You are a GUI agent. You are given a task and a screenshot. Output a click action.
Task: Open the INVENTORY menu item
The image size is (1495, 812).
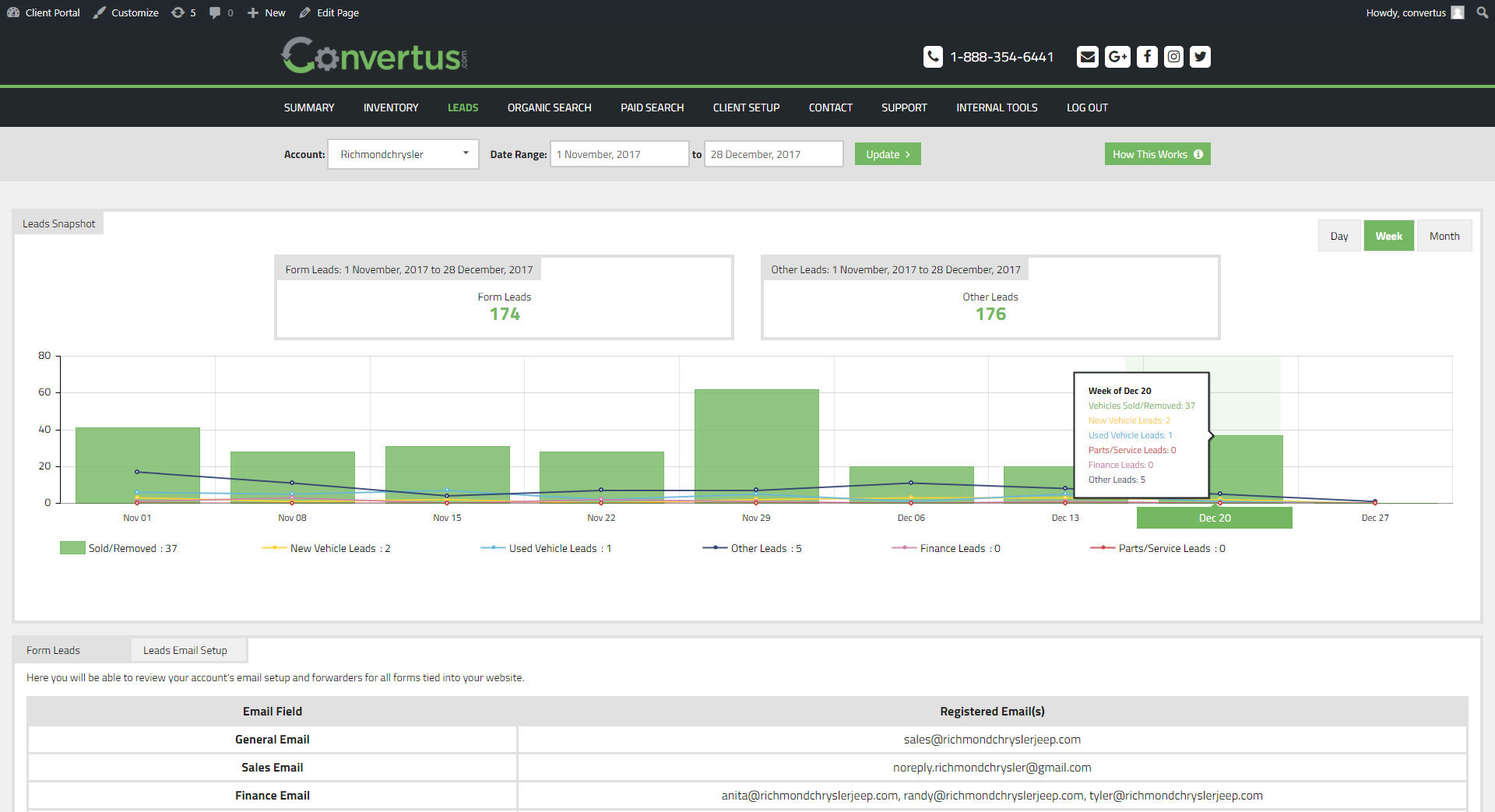(x=391, y=107)
